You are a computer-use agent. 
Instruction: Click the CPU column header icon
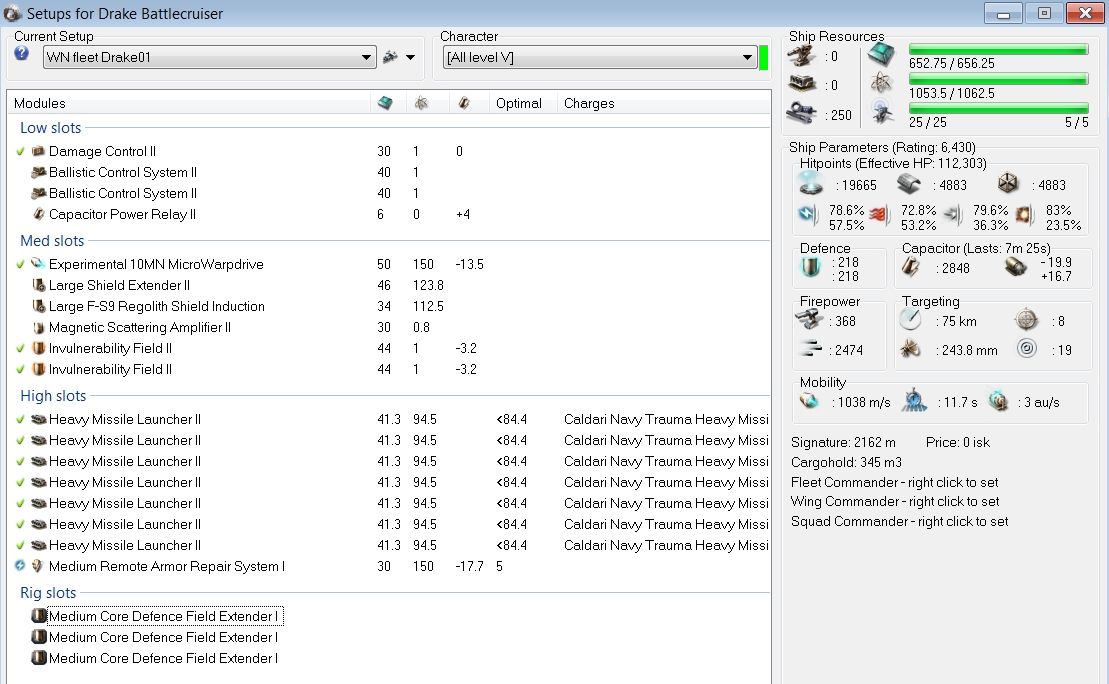(385, 103)
